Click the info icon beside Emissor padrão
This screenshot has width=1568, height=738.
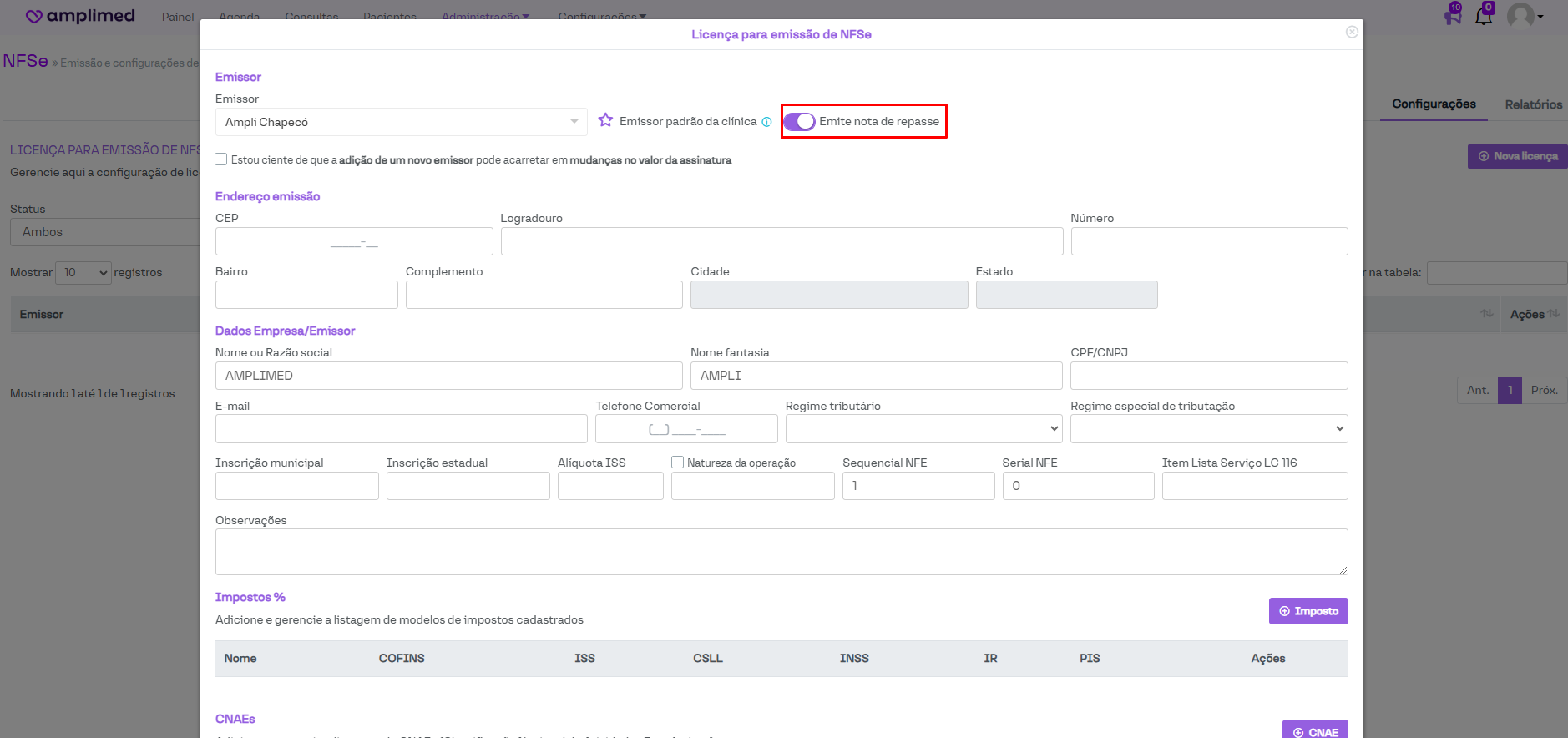pyautogui.click(x=766, y=122)
